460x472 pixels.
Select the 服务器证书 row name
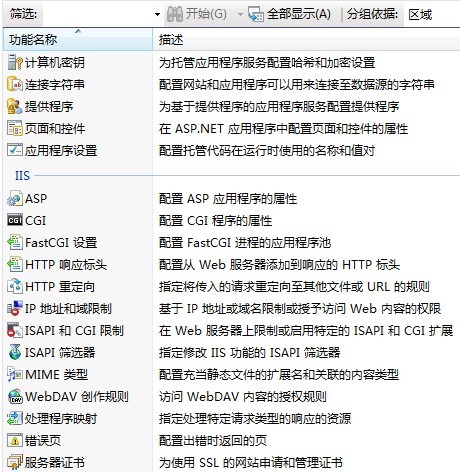(55, 463)
